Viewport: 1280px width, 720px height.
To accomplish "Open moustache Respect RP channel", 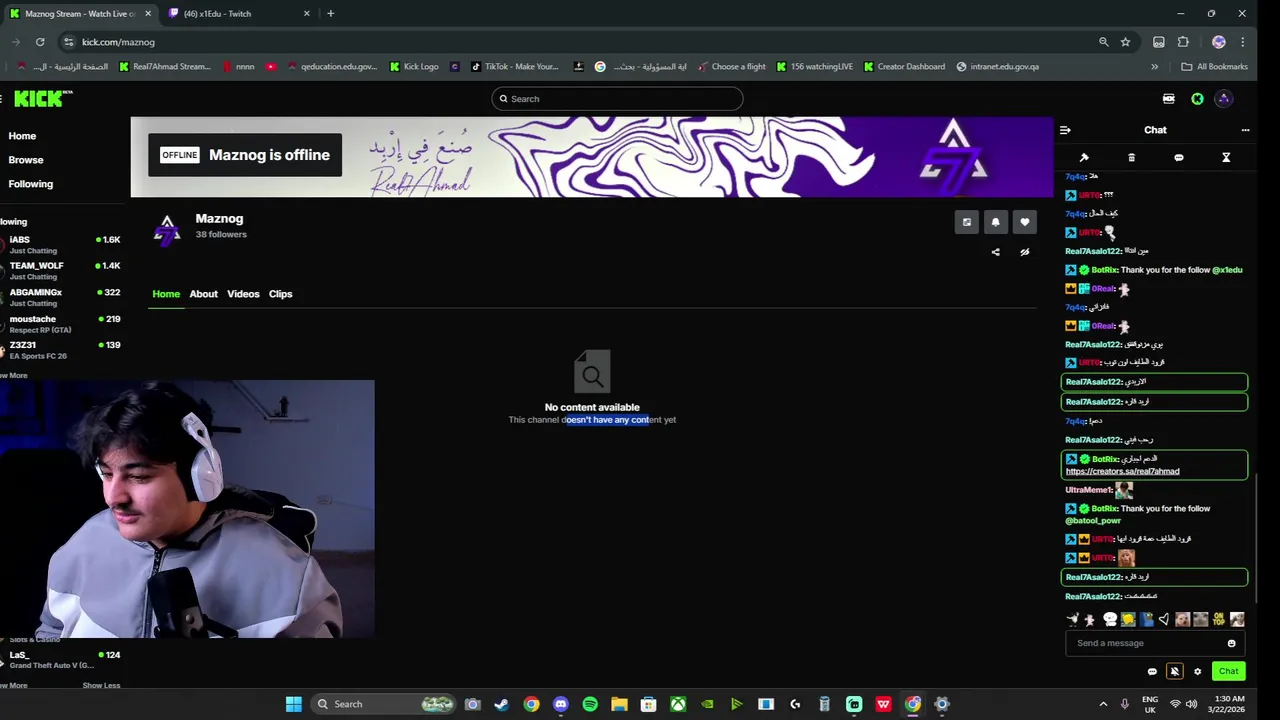I will (60, 324).
